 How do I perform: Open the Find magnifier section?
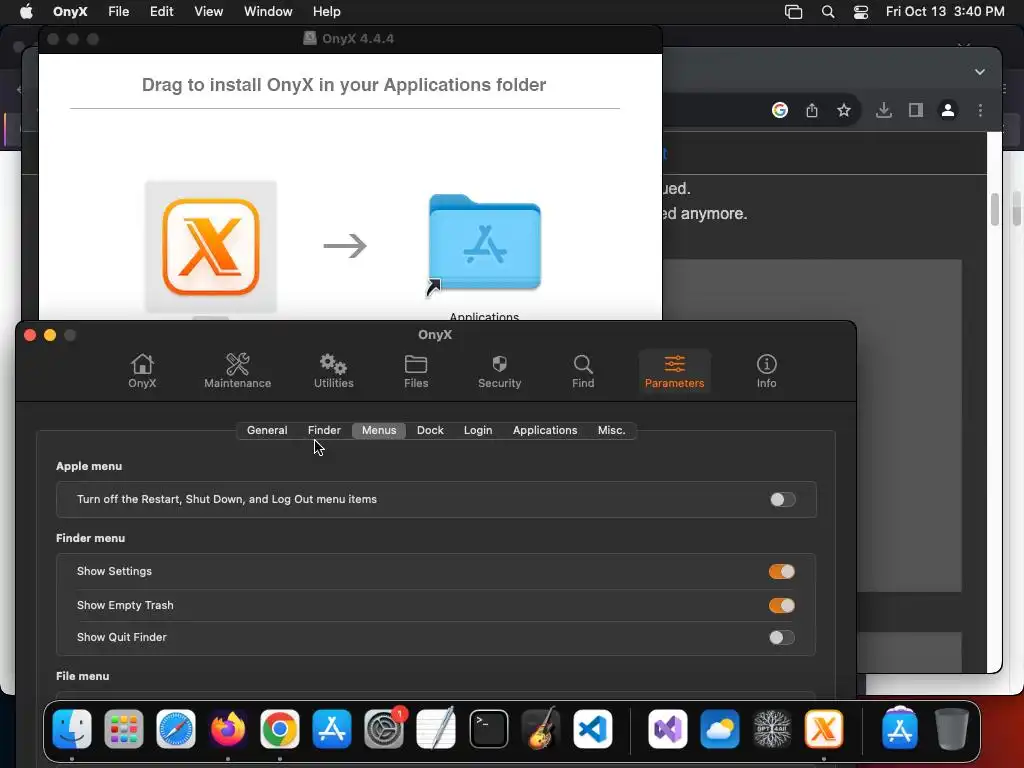click(x=583, y=371)
